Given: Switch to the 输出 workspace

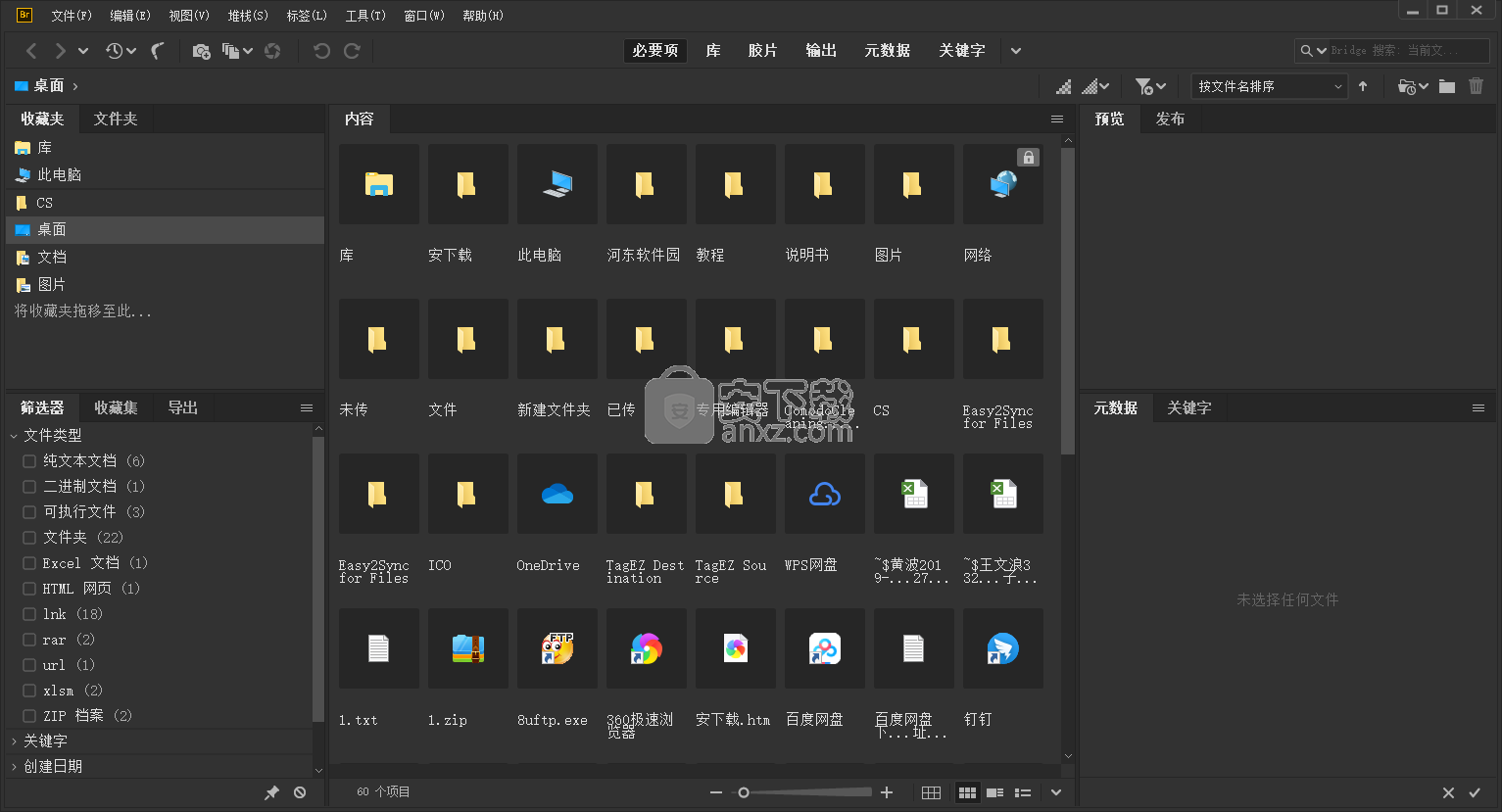Looking at the screenshot, I should pos(821,51).
